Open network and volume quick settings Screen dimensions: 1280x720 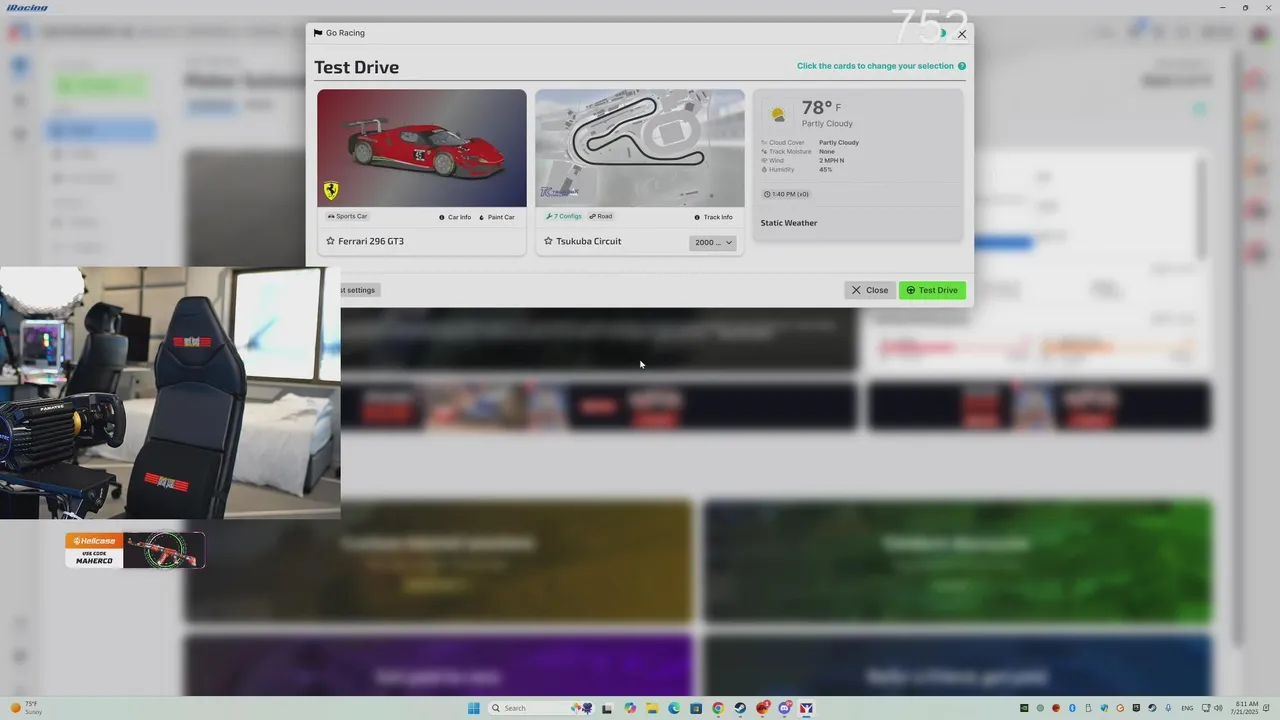[1211, 708]
